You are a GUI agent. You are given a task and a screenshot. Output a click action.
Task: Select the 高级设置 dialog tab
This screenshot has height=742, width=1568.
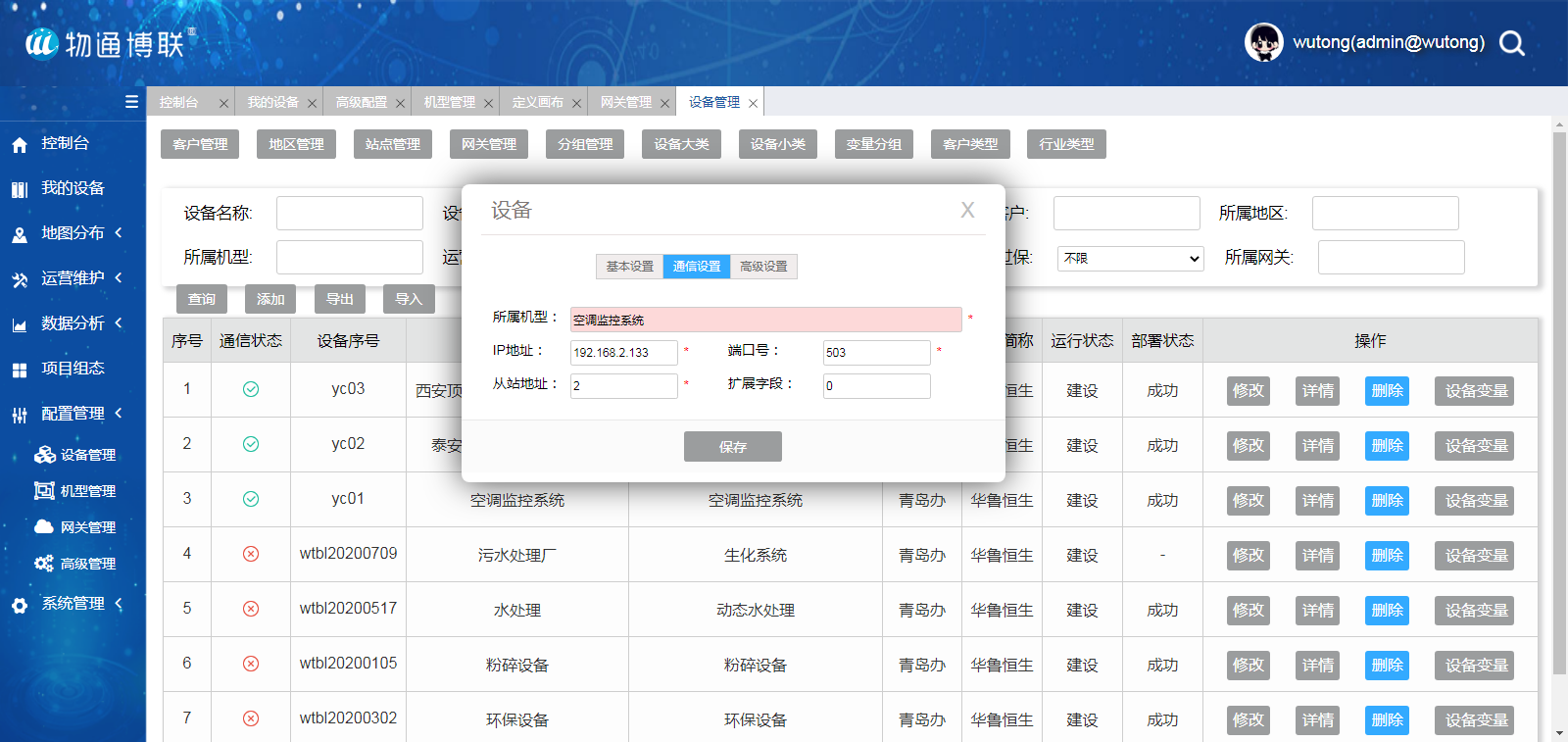pyautogui.click(x=763, y=267)
